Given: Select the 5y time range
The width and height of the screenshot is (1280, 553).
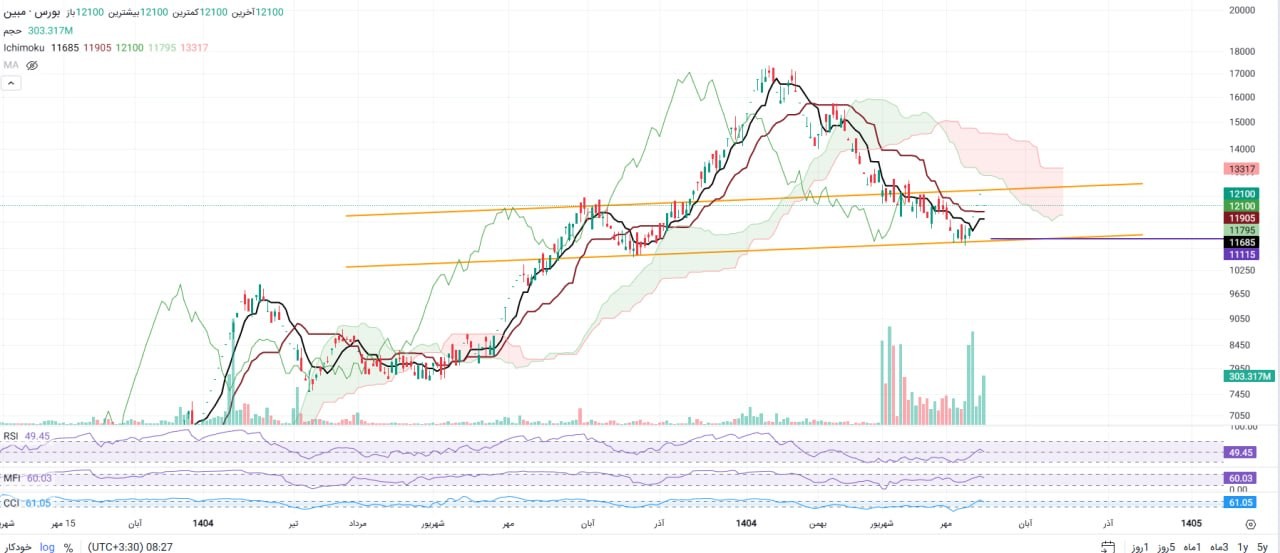Looking at the screenshot, I should click(1262, 547).
